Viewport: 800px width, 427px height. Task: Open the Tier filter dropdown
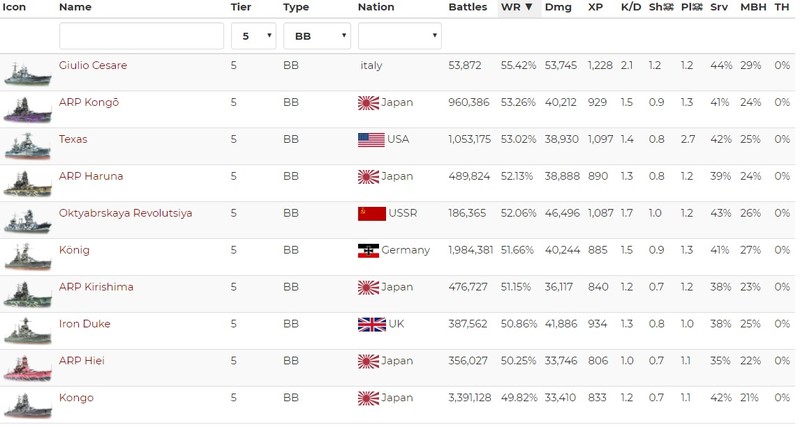click(254, 36)
